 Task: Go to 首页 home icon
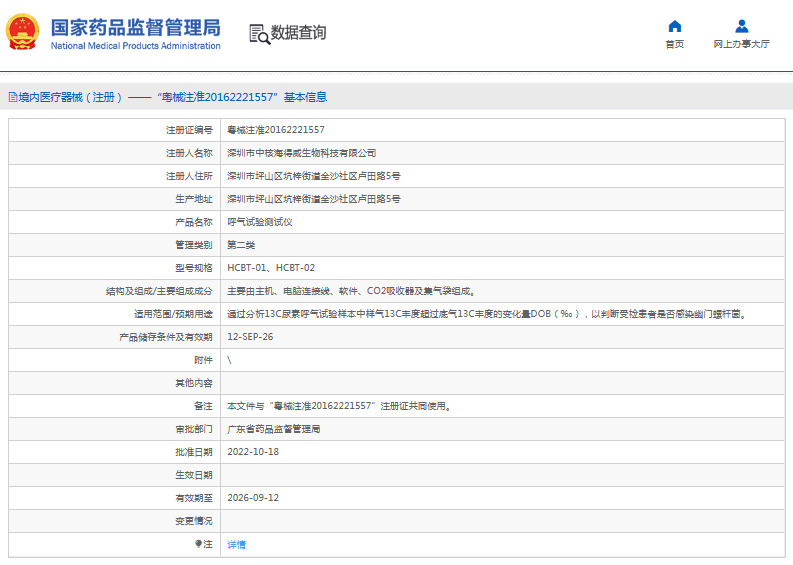(675, 26)
